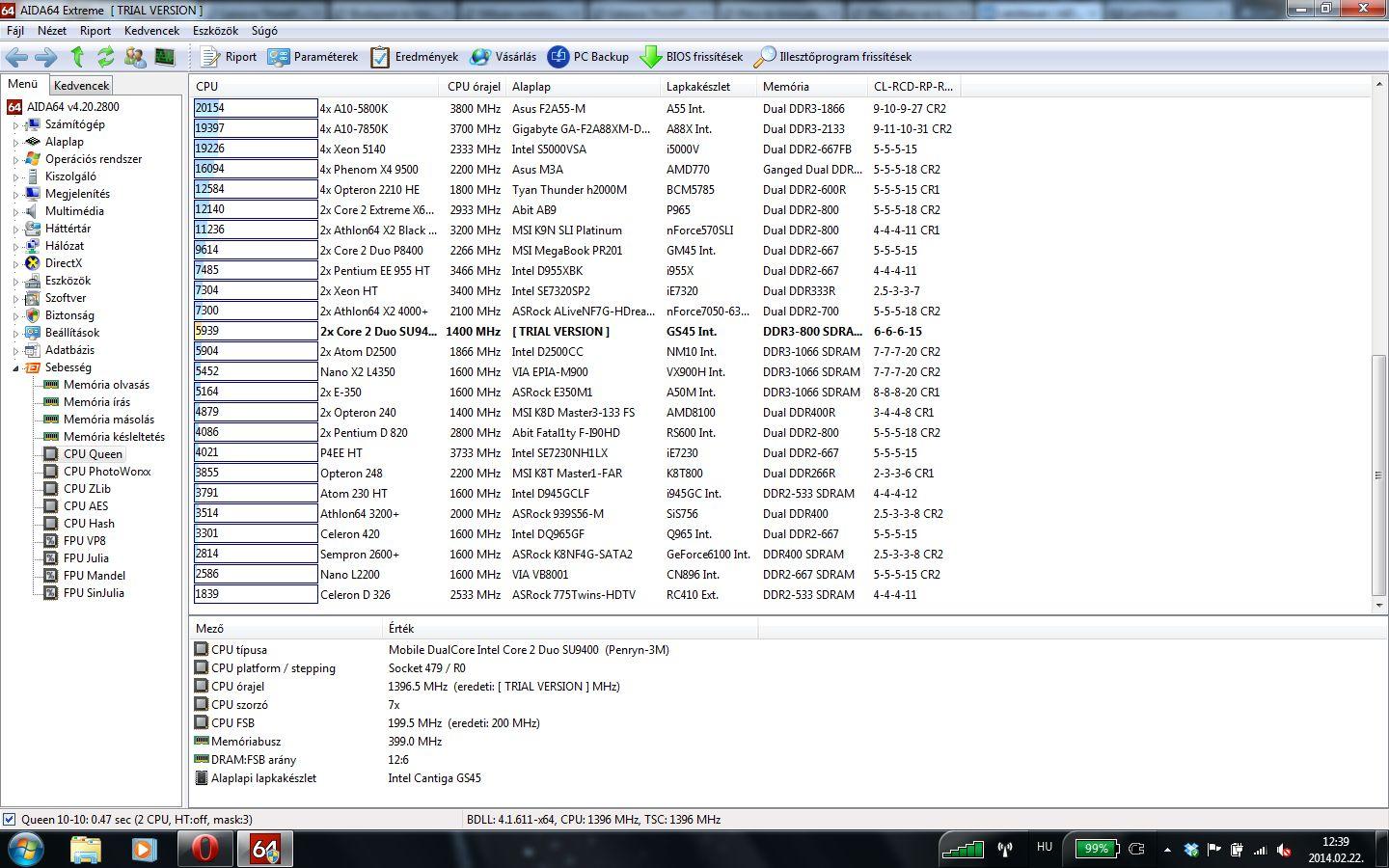The height and width of the screenshot is (868, 1389).
Task: Open Illesztőprogram frissítések driver updates
Action: point(832,57)
